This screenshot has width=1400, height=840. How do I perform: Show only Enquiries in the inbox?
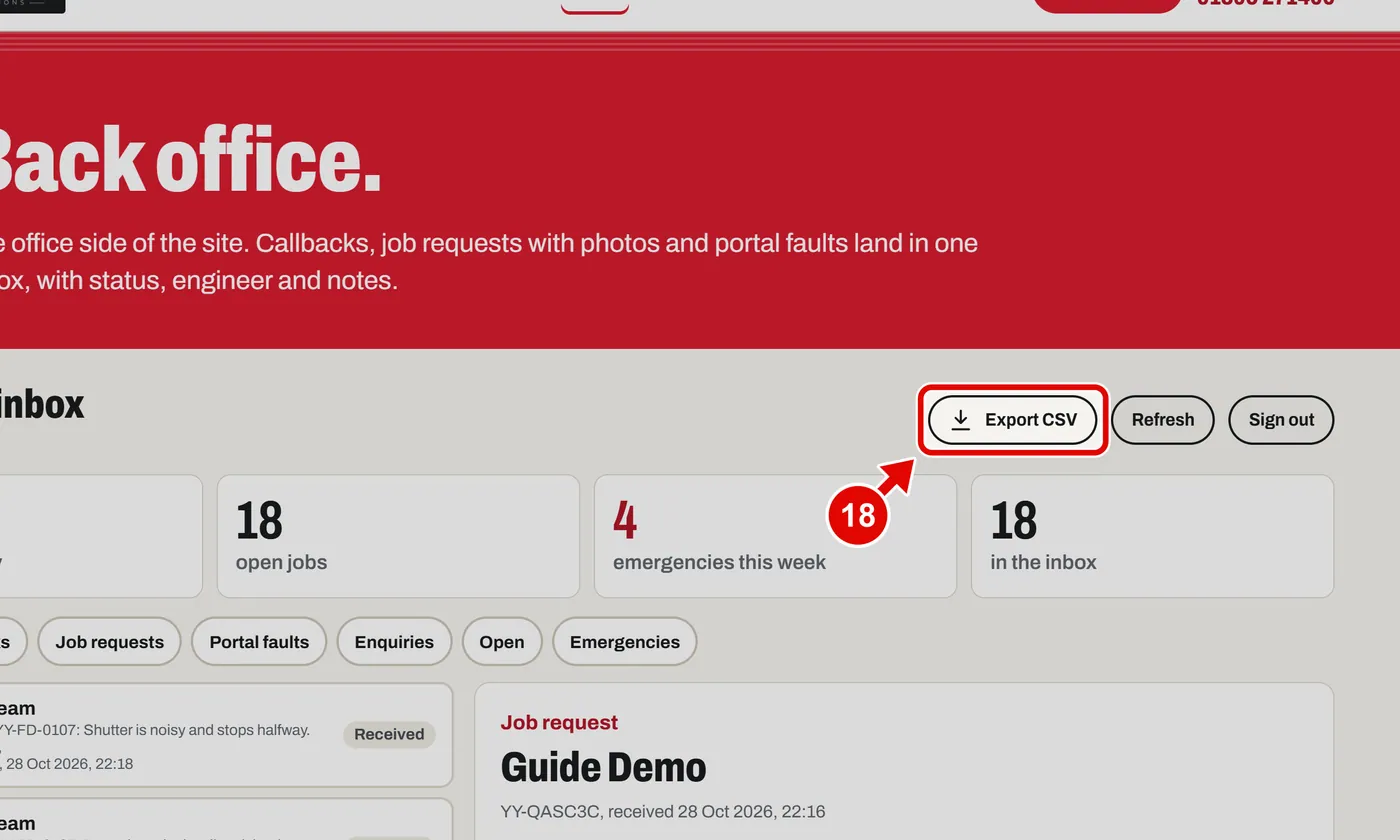(394, 642)
